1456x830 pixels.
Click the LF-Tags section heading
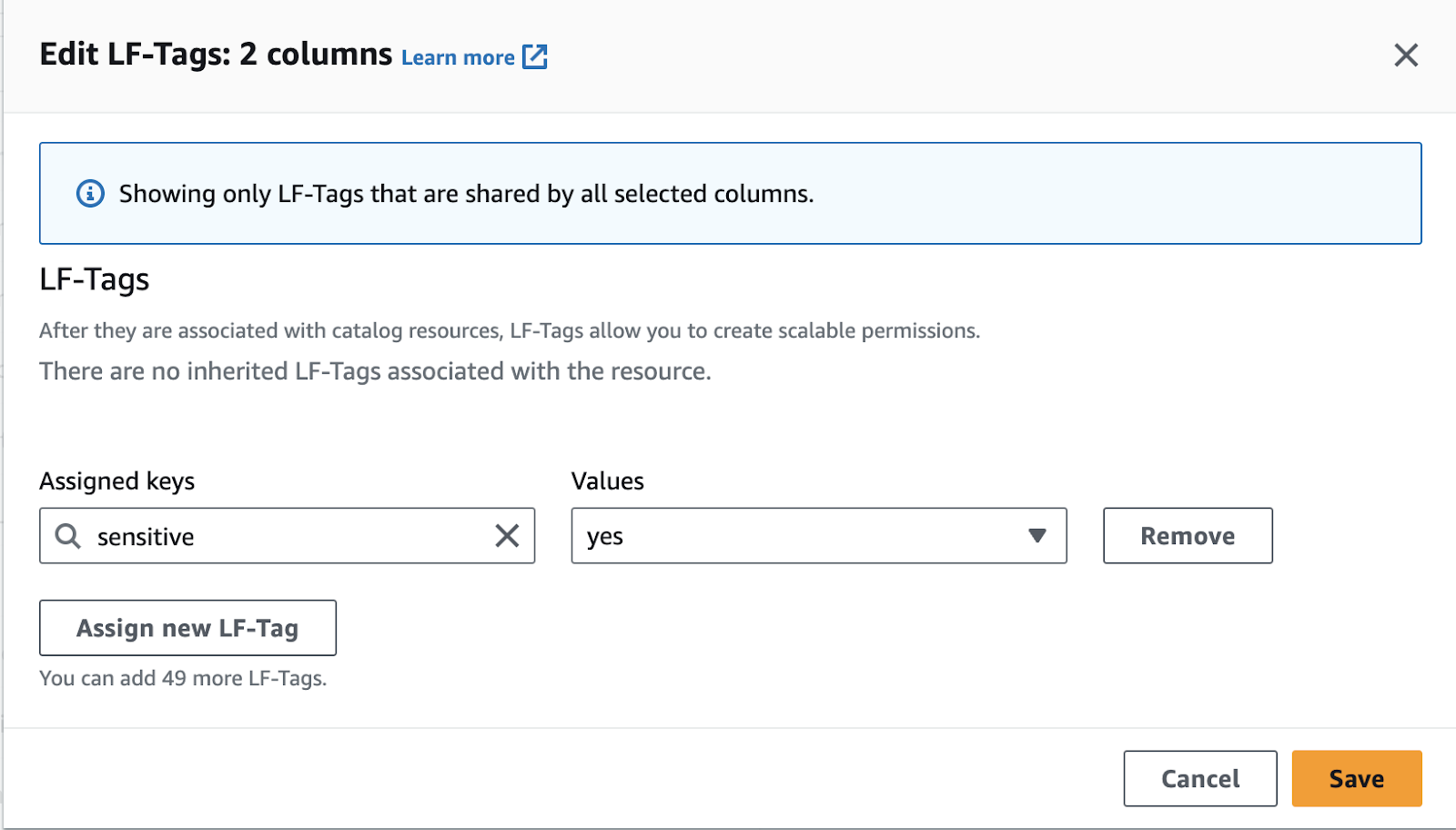95,279
